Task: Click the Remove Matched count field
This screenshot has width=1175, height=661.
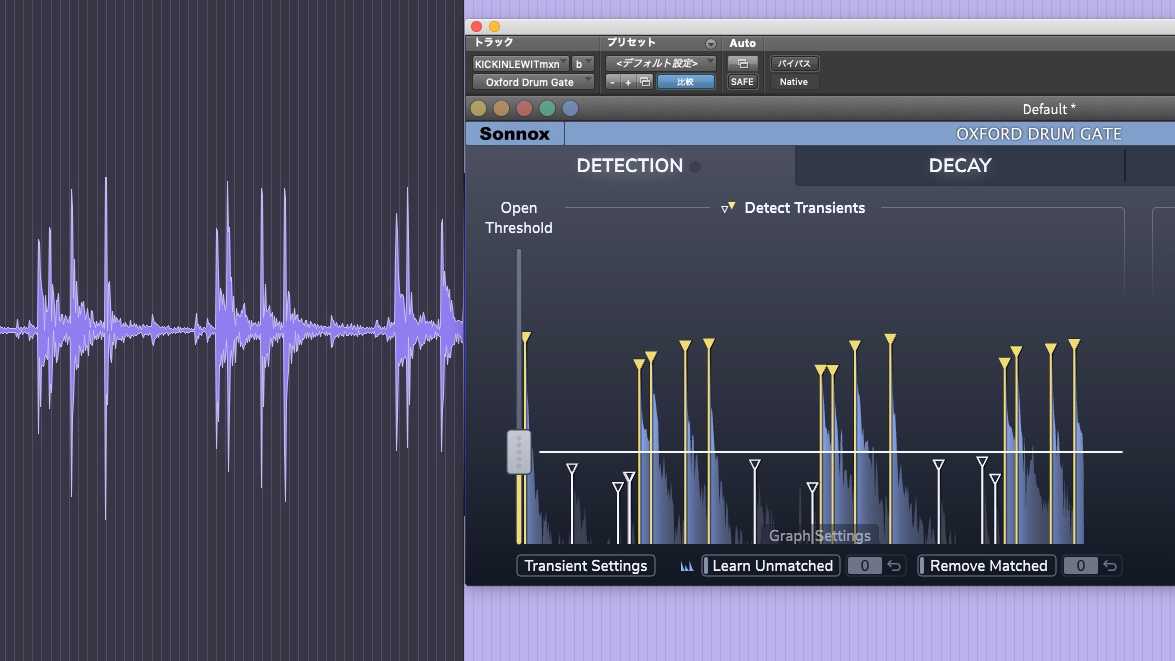Action: [x=1081, y=566]
